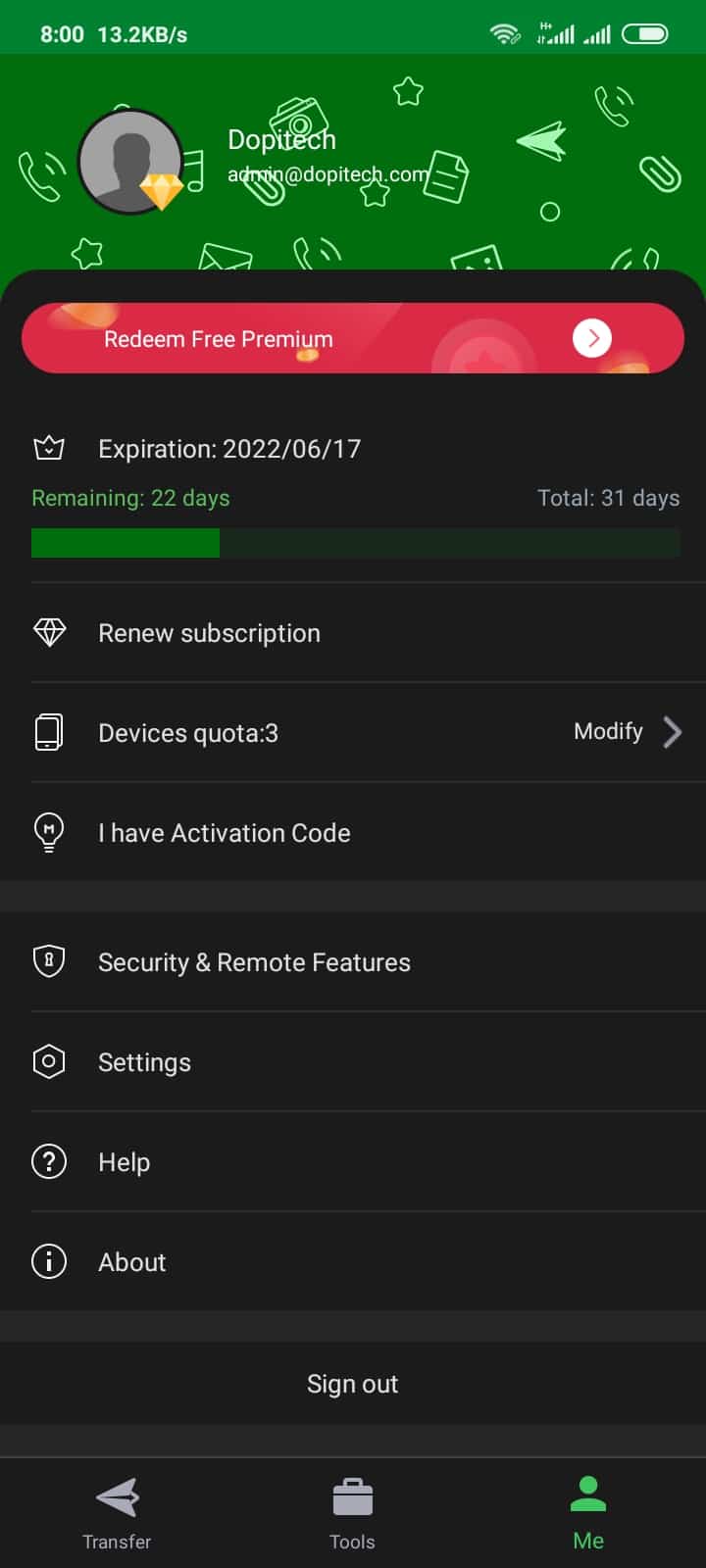Tap the profile avatar picture

point(127,159)
